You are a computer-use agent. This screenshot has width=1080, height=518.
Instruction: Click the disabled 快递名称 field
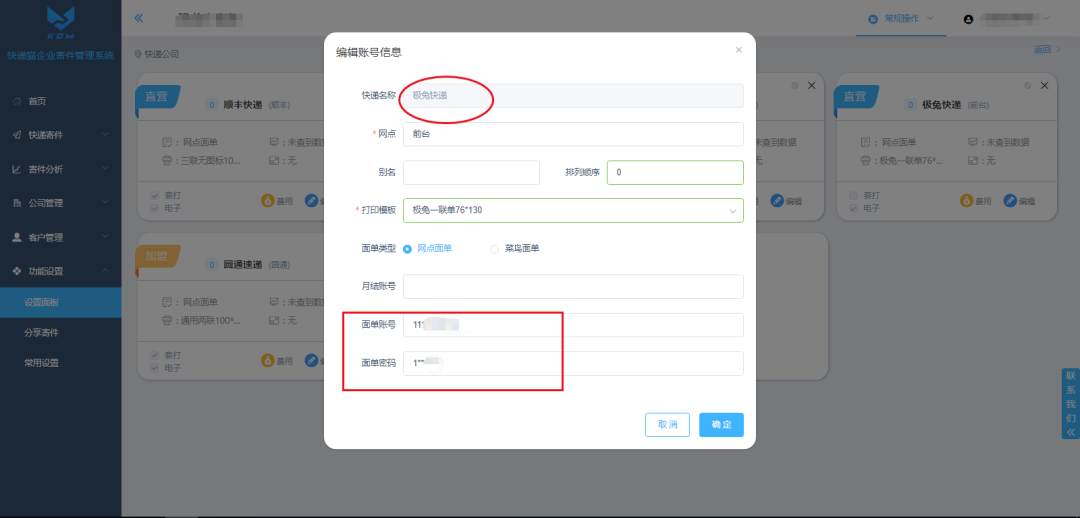pos(573,96)
